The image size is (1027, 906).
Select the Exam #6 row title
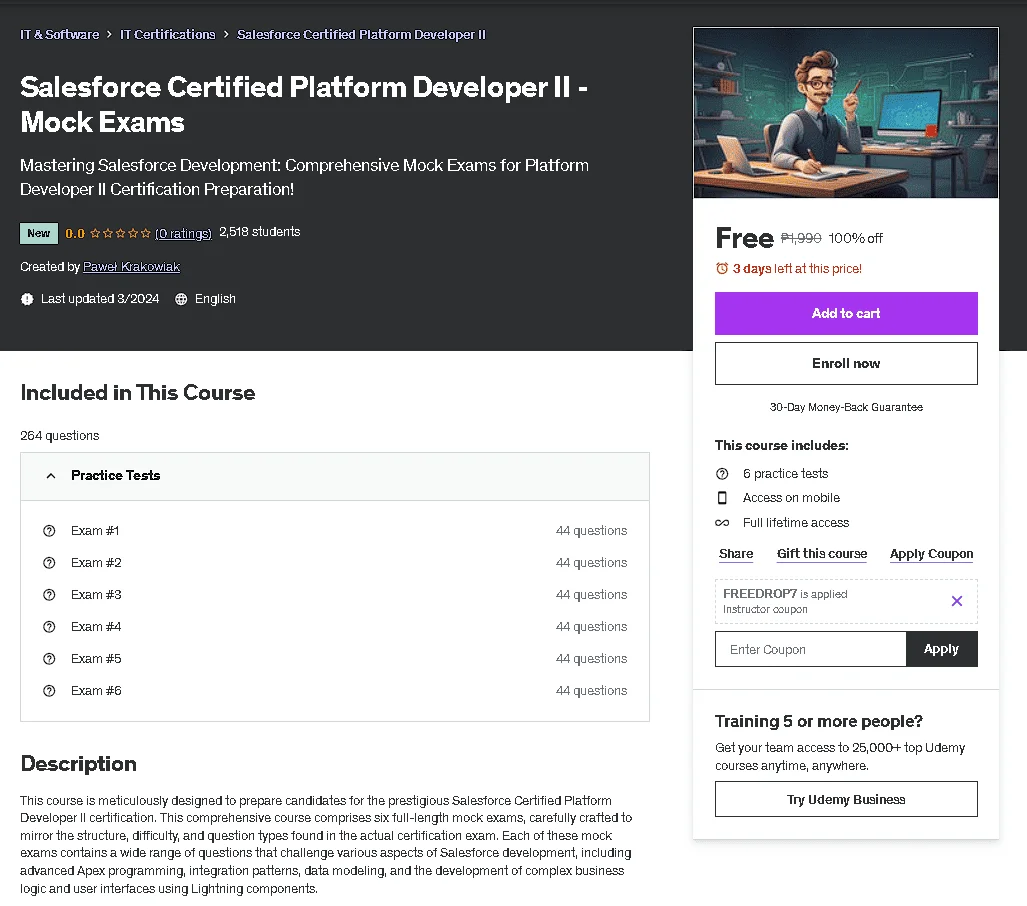pyautogui.click(x=96, y=690)
